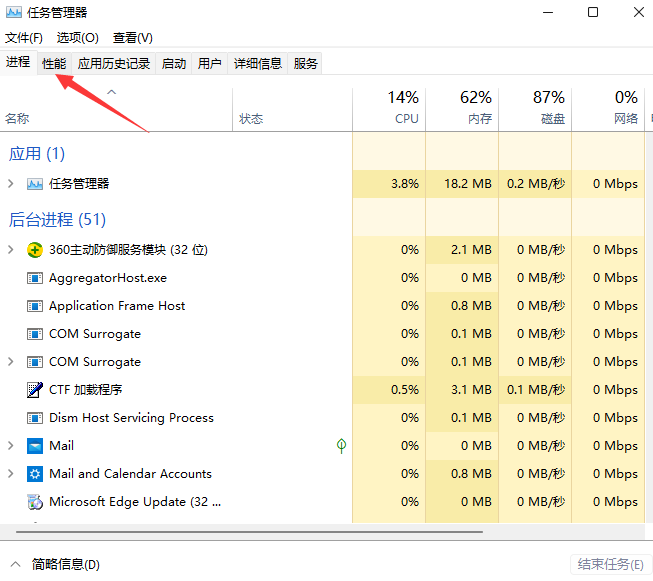Open the 查看(V) menu

pyautogui.click(x=132, y=38)
